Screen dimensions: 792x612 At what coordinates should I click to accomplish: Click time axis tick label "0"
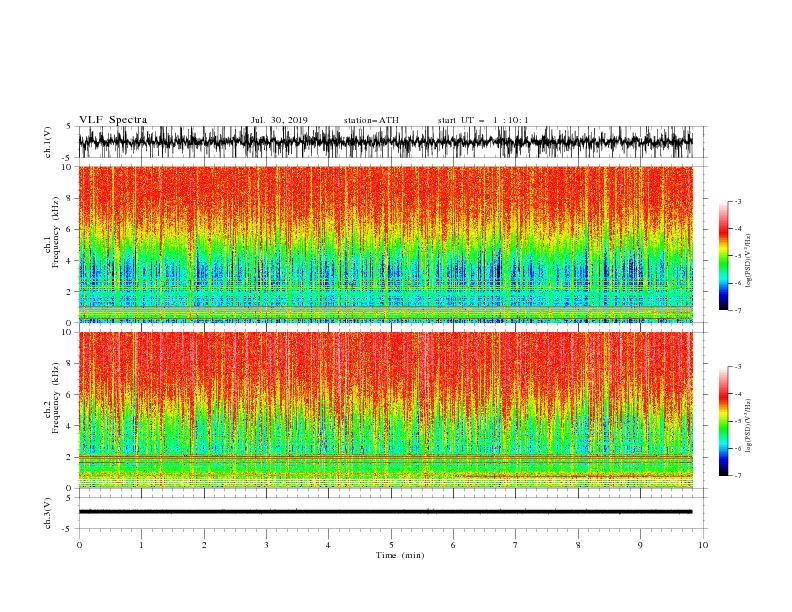79,545
